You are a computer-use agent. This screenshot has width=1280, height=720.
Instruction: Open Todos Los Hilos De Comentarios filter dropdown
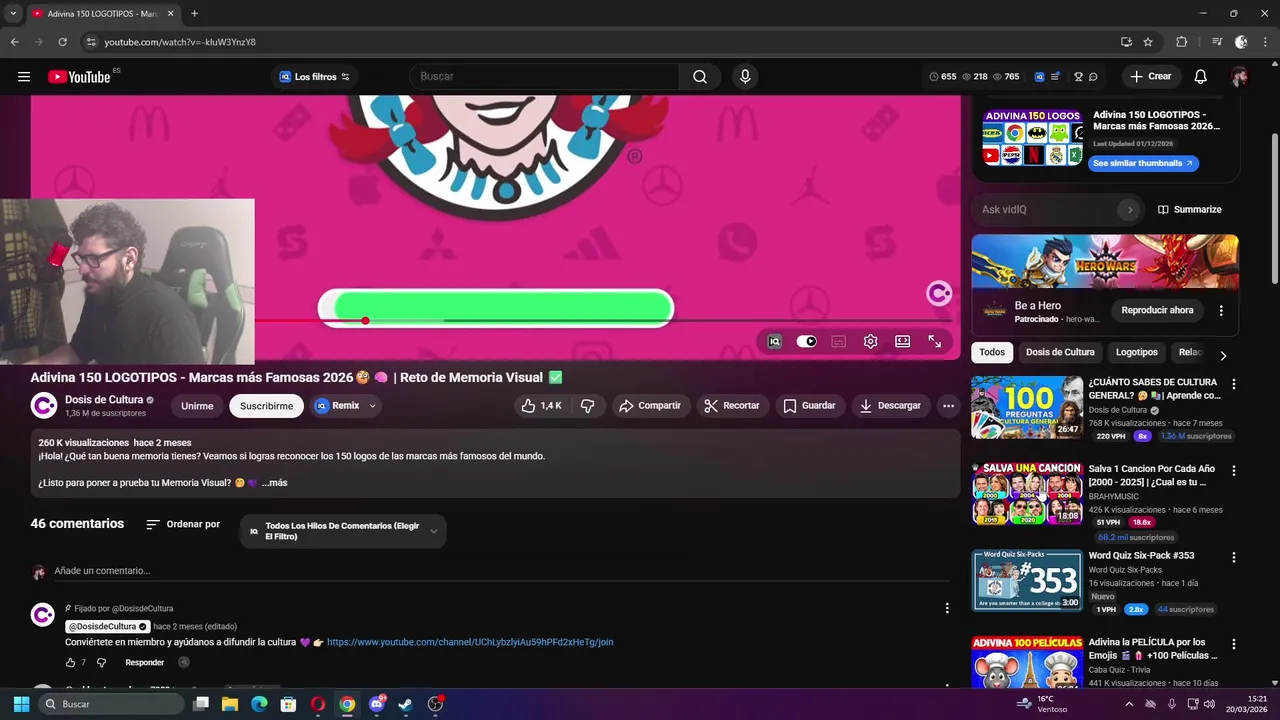(x=343, y=531)
